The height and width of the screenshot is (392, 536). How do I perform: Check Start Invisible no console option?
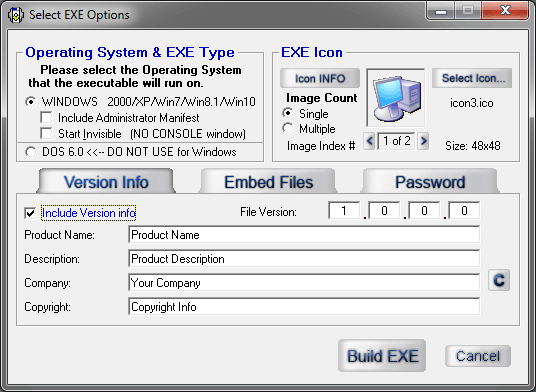(46, 133)
